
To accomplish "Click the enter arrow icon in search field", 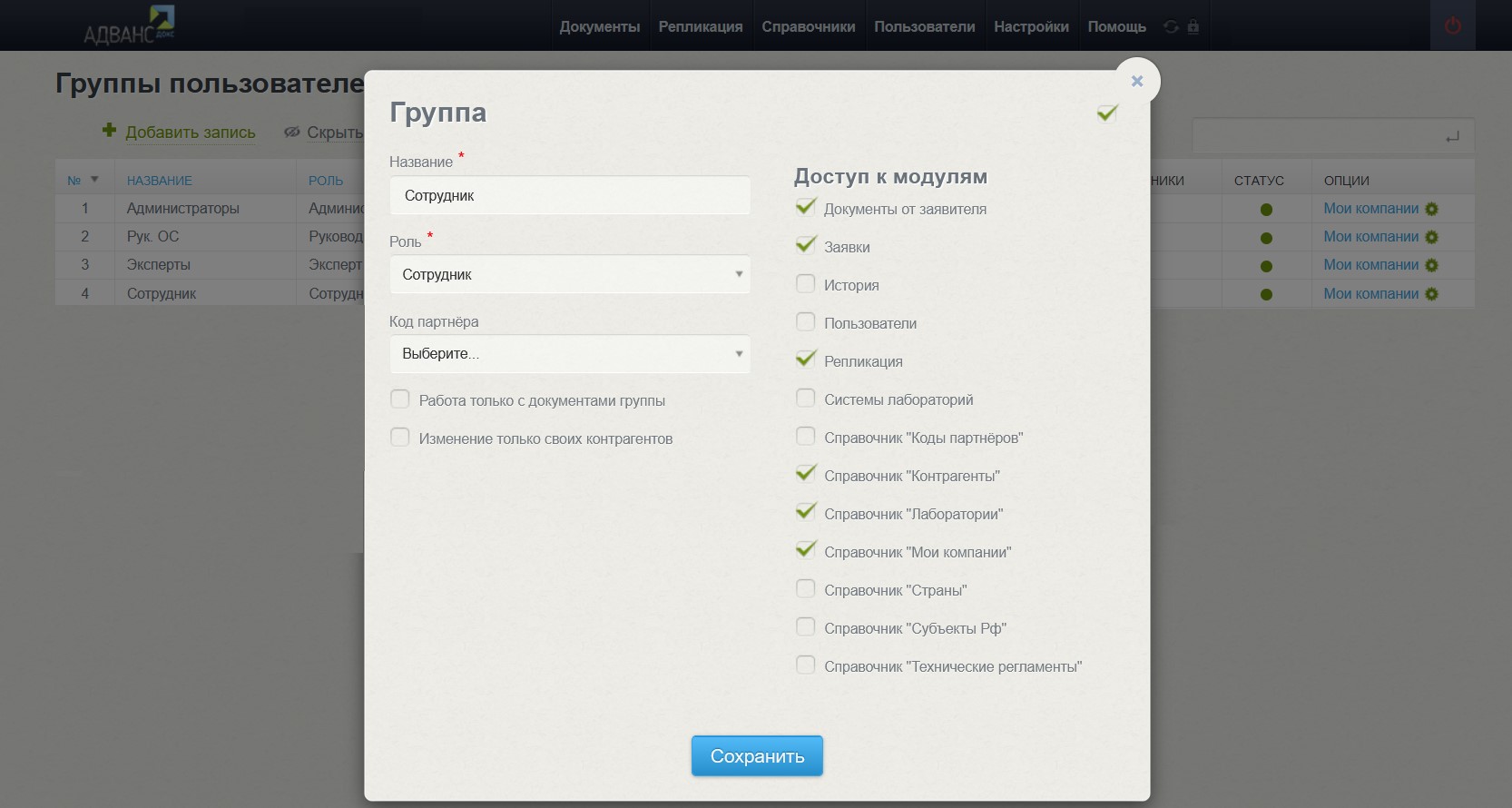I will pos(1452,137).
